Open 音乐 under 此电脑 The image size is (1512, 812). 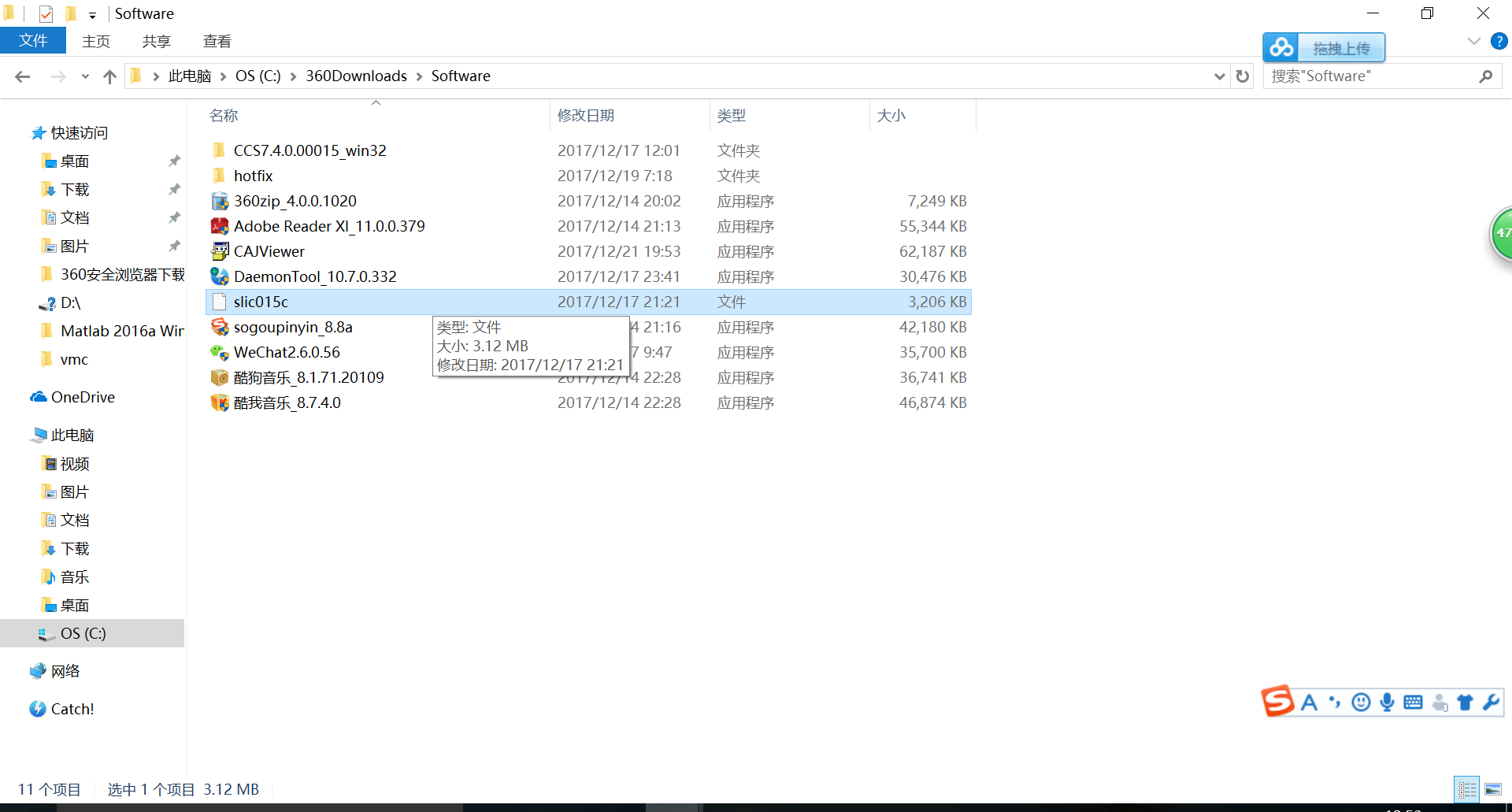click(75, 577)
